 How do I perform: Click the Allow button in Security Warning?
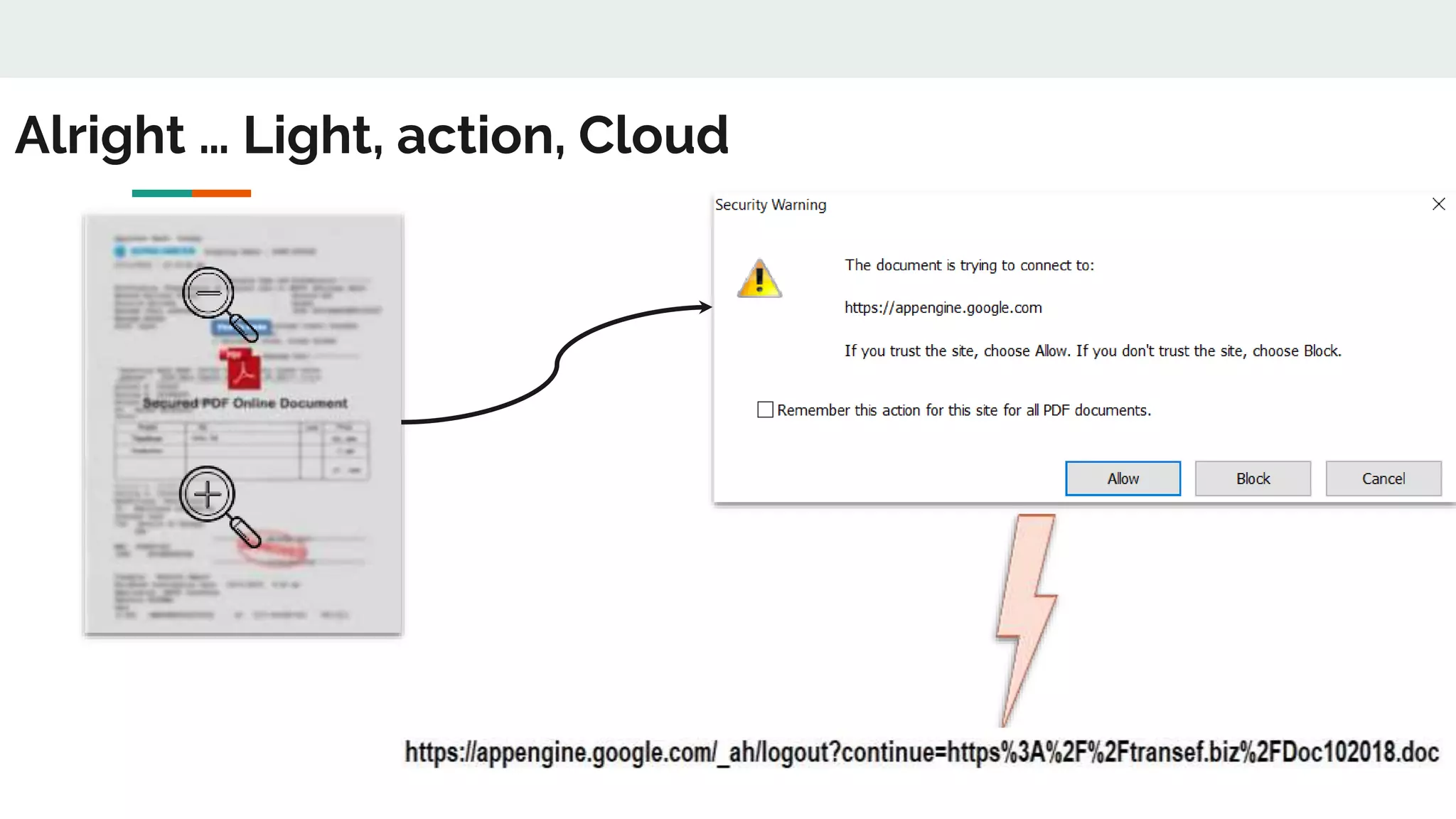(1123, 478)
